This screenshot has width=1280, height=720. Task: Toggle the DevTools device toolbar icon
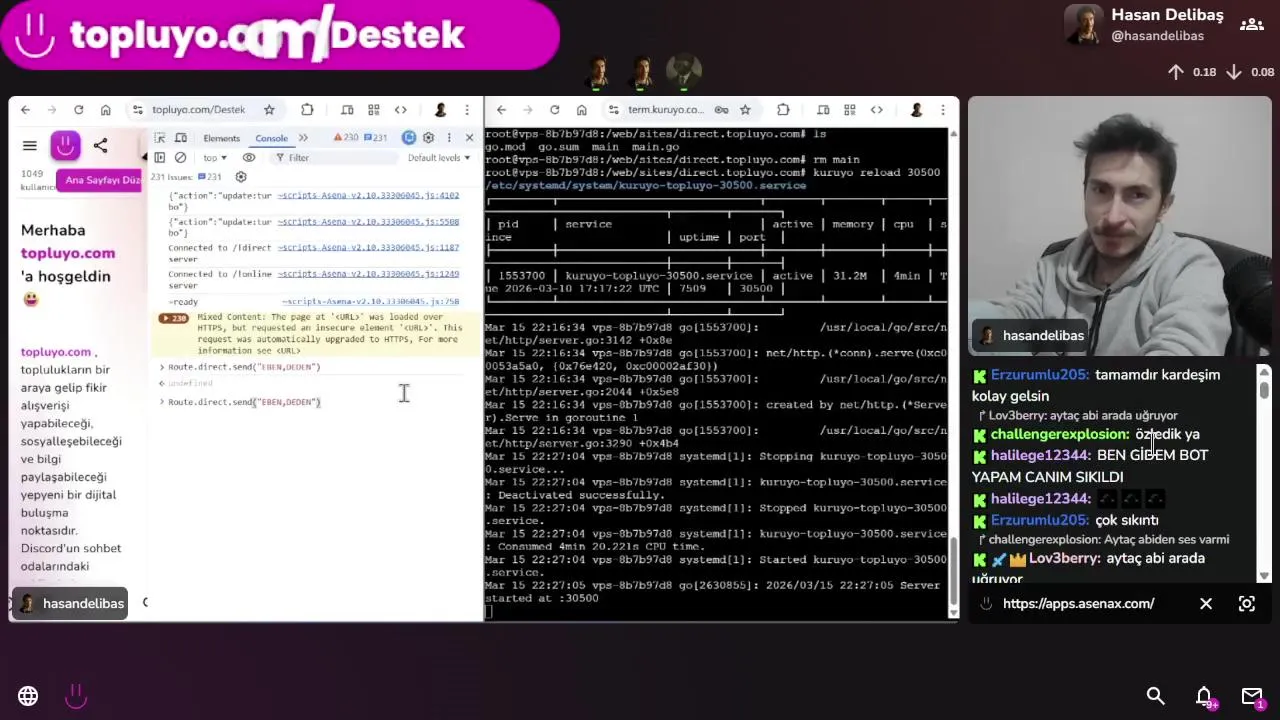click(181, 138)
